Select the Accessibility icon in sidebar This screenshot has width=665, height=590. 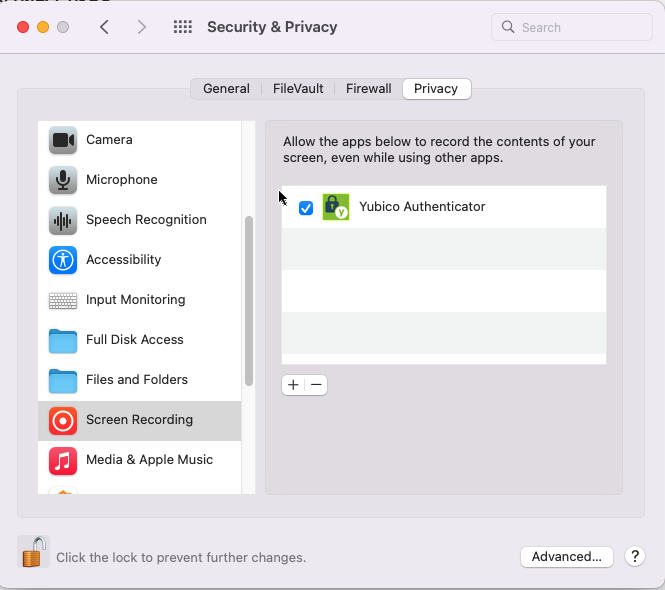click(63, 260)
